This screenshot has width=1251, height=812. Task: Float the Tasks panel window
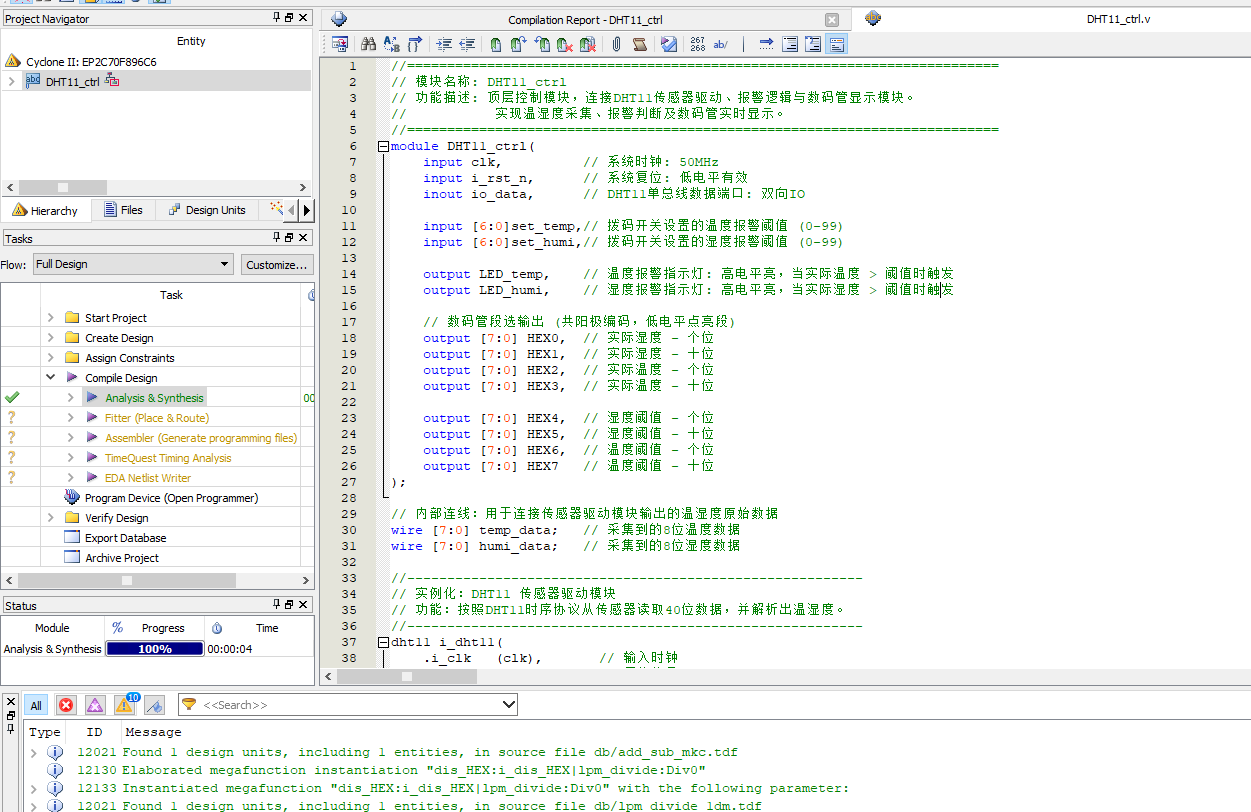point(290,237)
